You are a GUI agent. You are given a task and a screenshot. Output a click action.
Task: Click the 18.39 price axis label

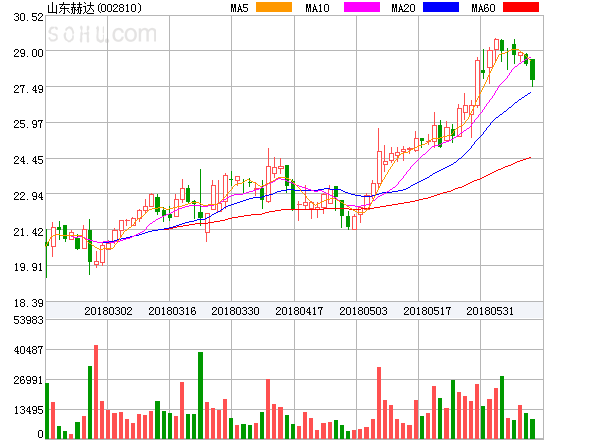[28, 303]
